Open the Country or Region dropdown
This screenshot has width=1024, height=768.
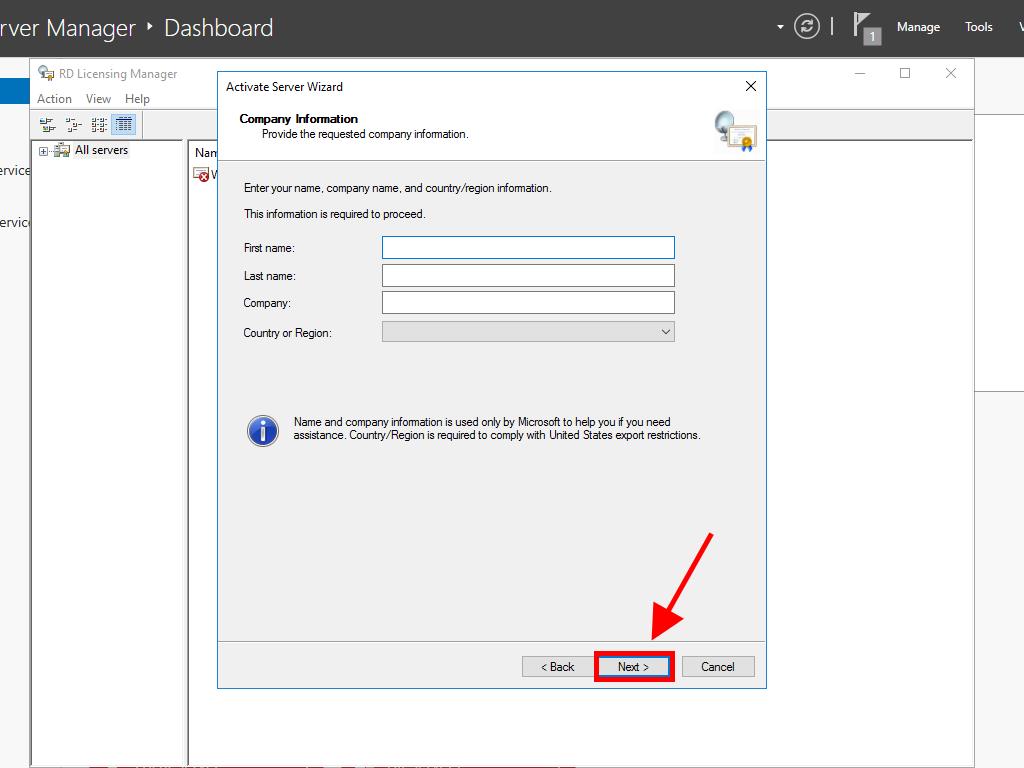[x=528, y=332]
